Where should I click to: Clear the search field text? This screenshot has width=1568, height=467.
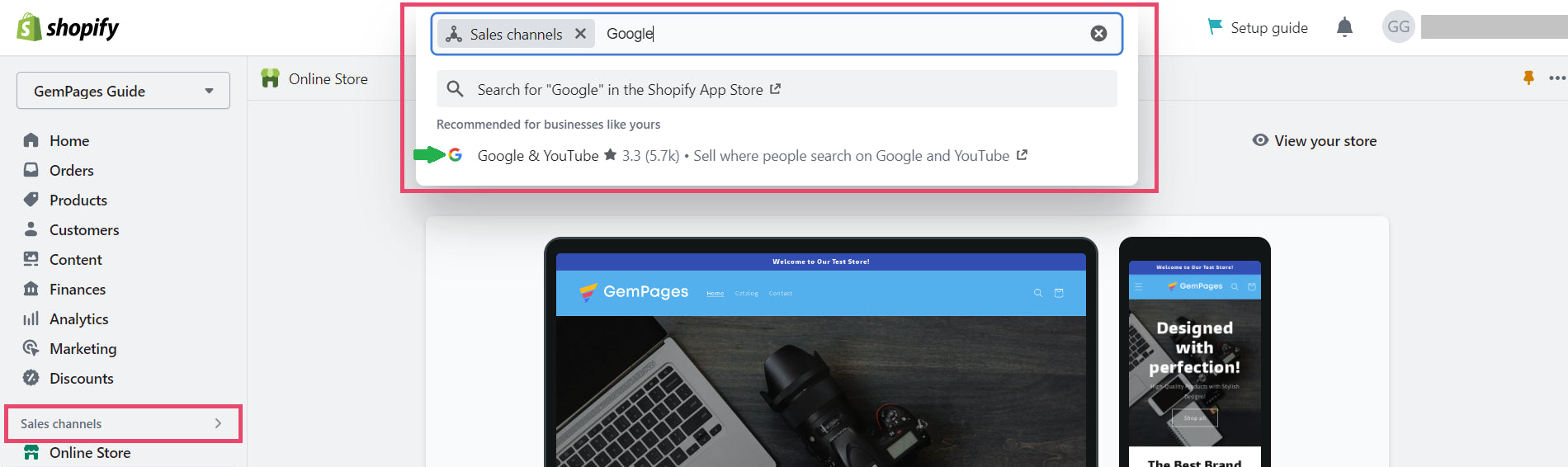(1098, 34)
